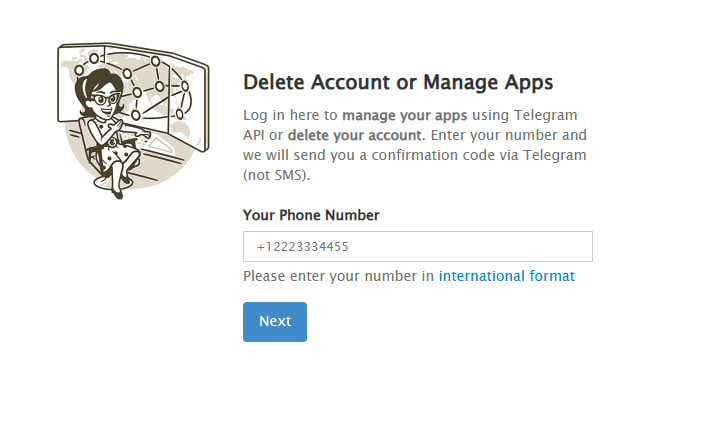The width and height of the screenshot is (714, 425).
Task: Click the network node circle above woman's head
Action: [94, 58]
